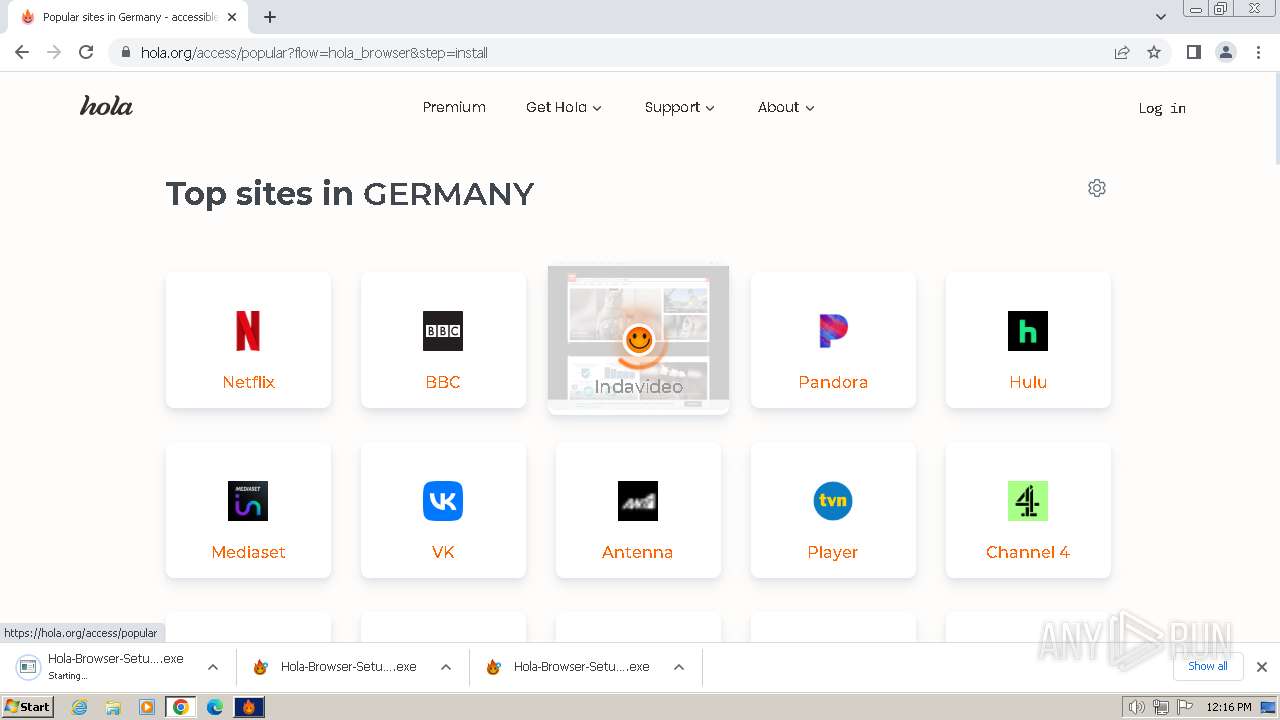Go to the Hola home logo

point(106,106)
